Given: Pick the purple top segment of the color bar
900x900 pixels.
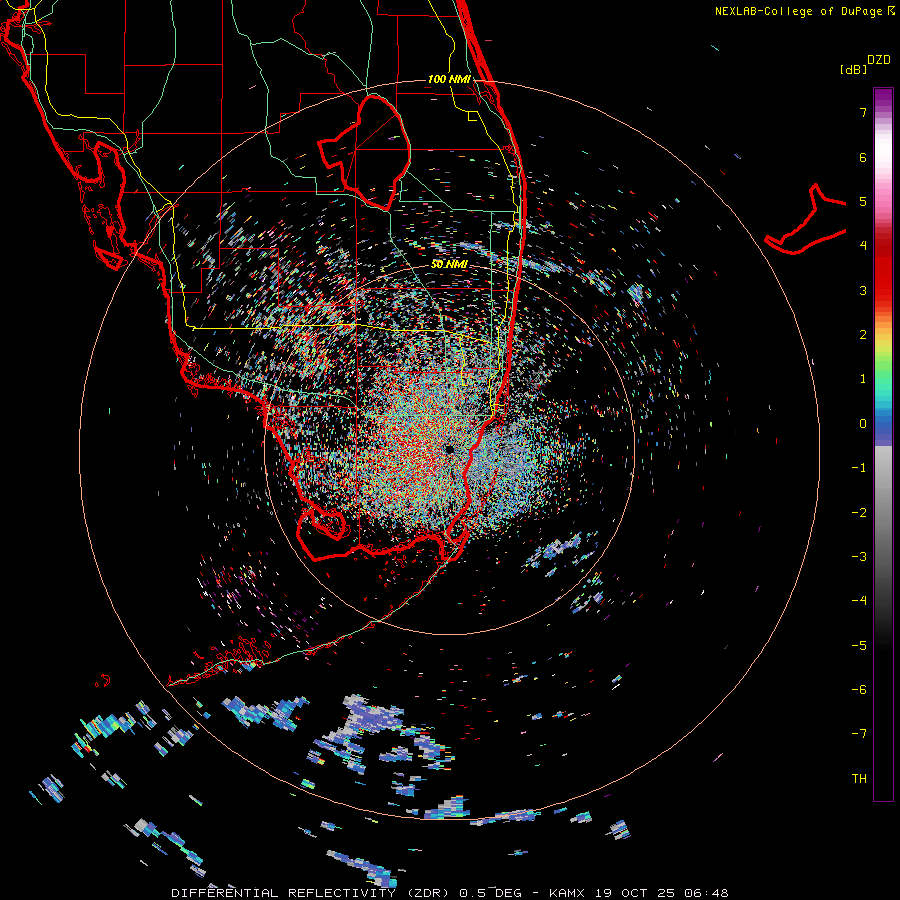Looking at the screenshot, I should (883, 99).
